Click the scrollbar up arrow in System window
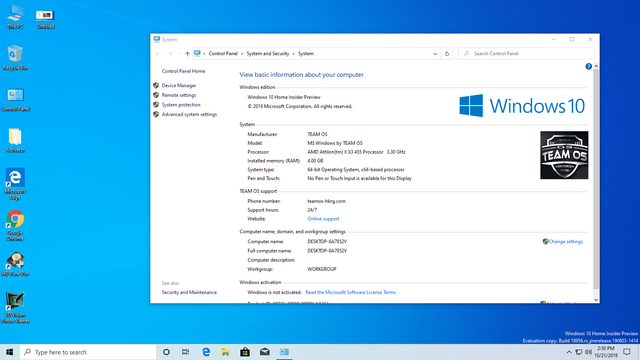The height and width of the screenshot is (360, 640). tap(596, 66)
